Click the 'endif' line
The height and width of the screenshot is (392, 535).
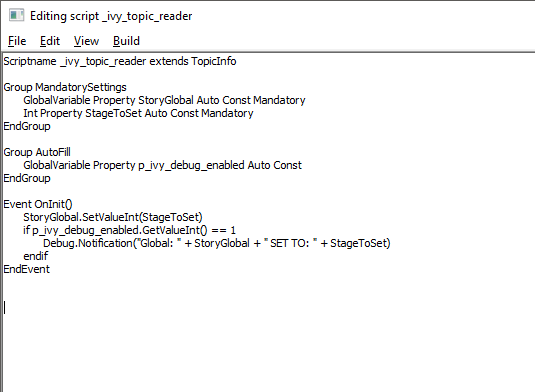tap(35, 256)
